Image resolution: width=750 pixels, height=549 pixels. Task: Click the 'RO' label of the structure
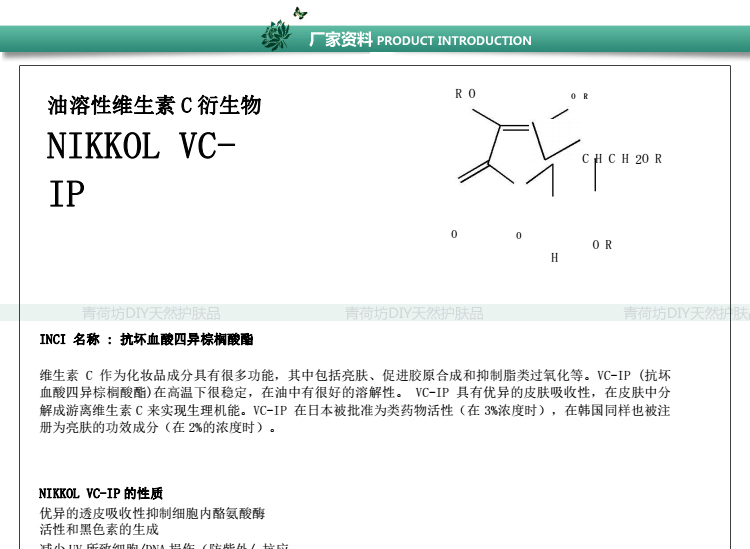tap(465, 94)
